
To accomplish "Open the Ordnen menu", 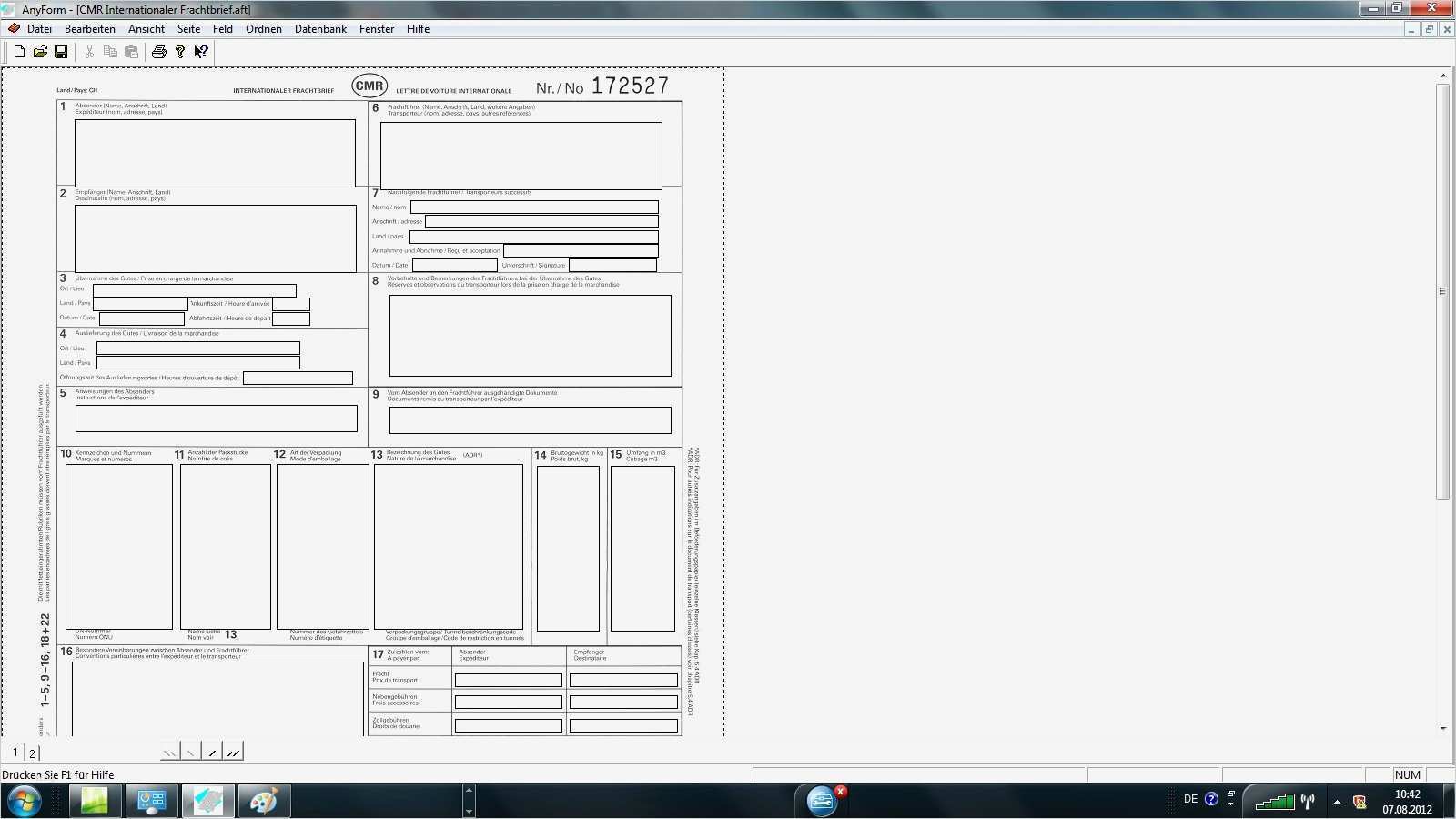I will [x=264, y=29].
